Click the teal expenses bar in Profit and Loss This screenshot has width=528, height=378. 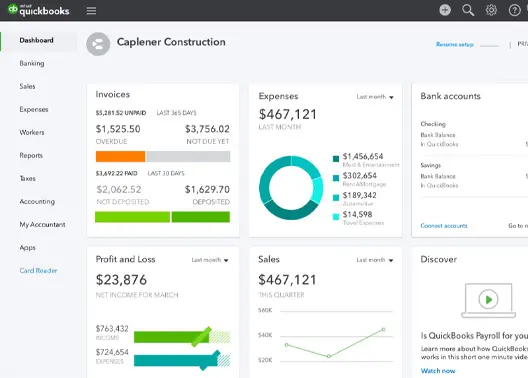[x=175, y=360]
